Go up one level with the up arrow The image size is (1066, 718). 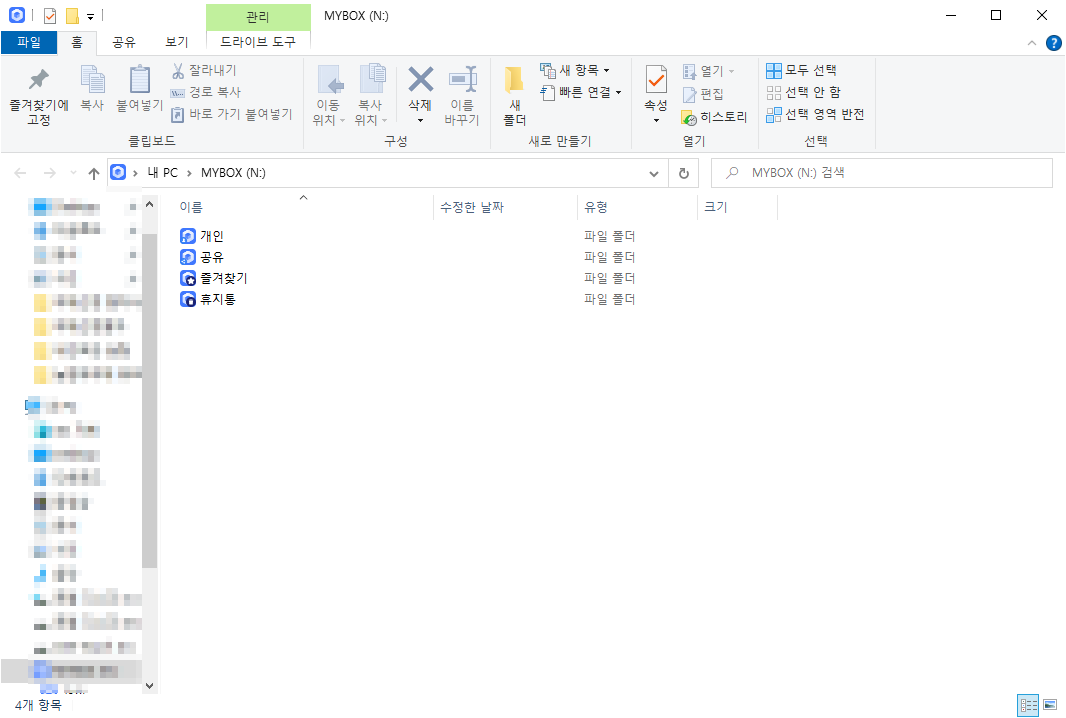click(93, 172)
